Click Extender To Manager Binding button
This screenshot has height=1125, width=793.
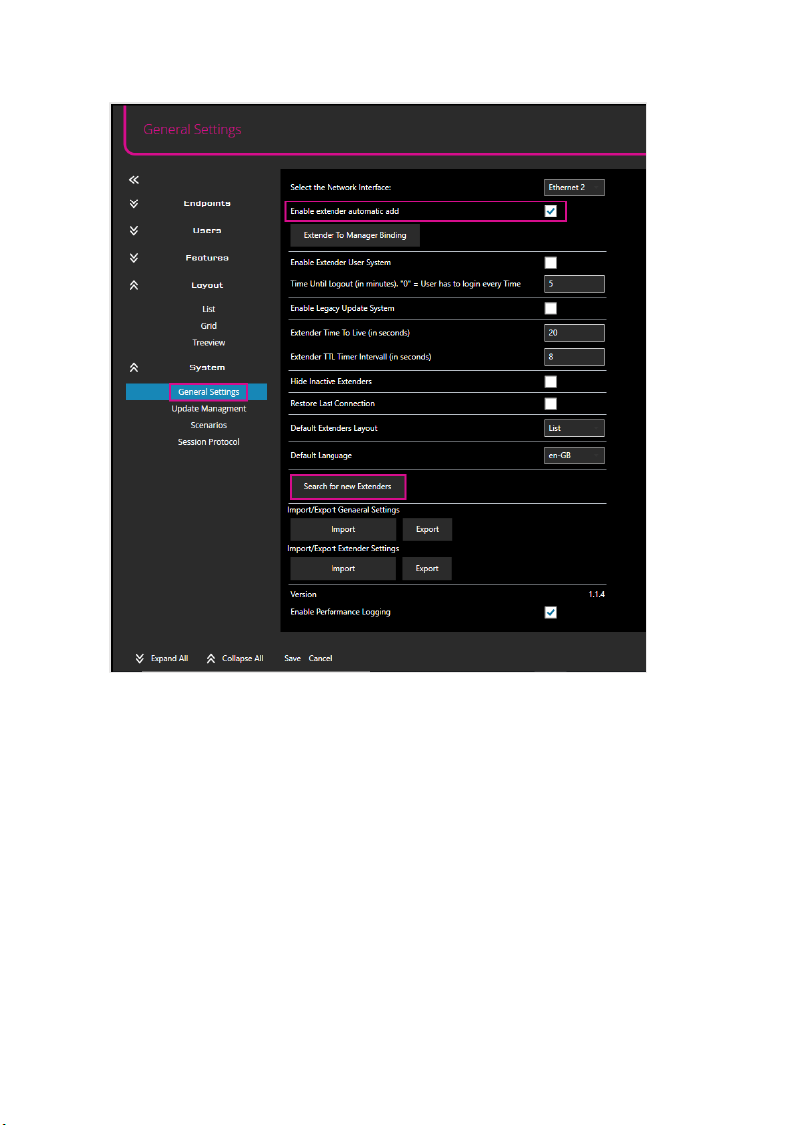coord(355,235)
